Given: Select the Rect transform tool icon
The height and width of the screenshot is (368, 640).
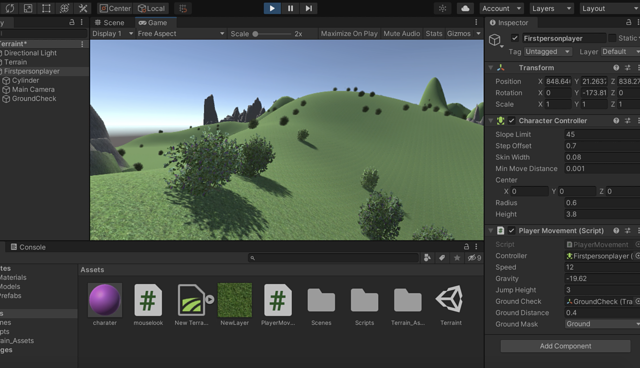Looking at the screenshot, I should click(x=46, y=8).
